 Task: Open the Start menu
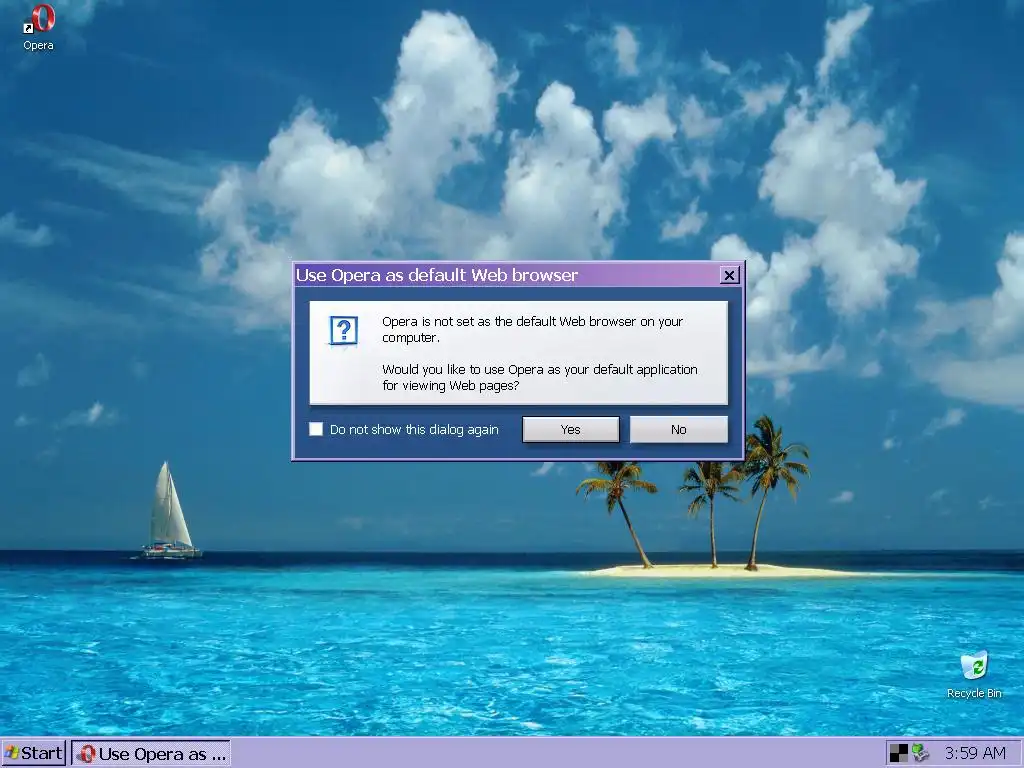click(33, 753)
